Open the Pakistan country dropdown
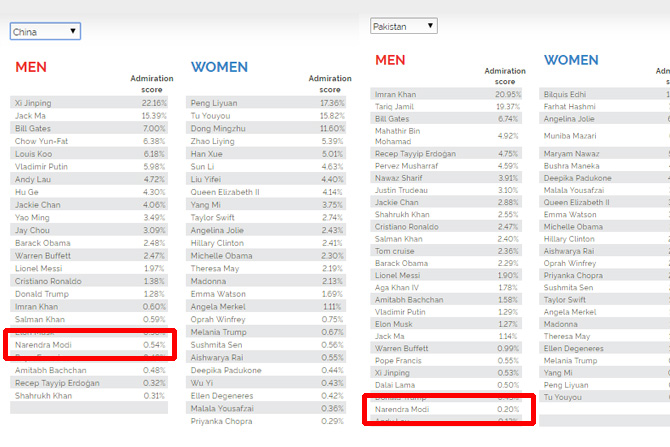The height and width of the screenshot is (447, 670). [403, 26]
